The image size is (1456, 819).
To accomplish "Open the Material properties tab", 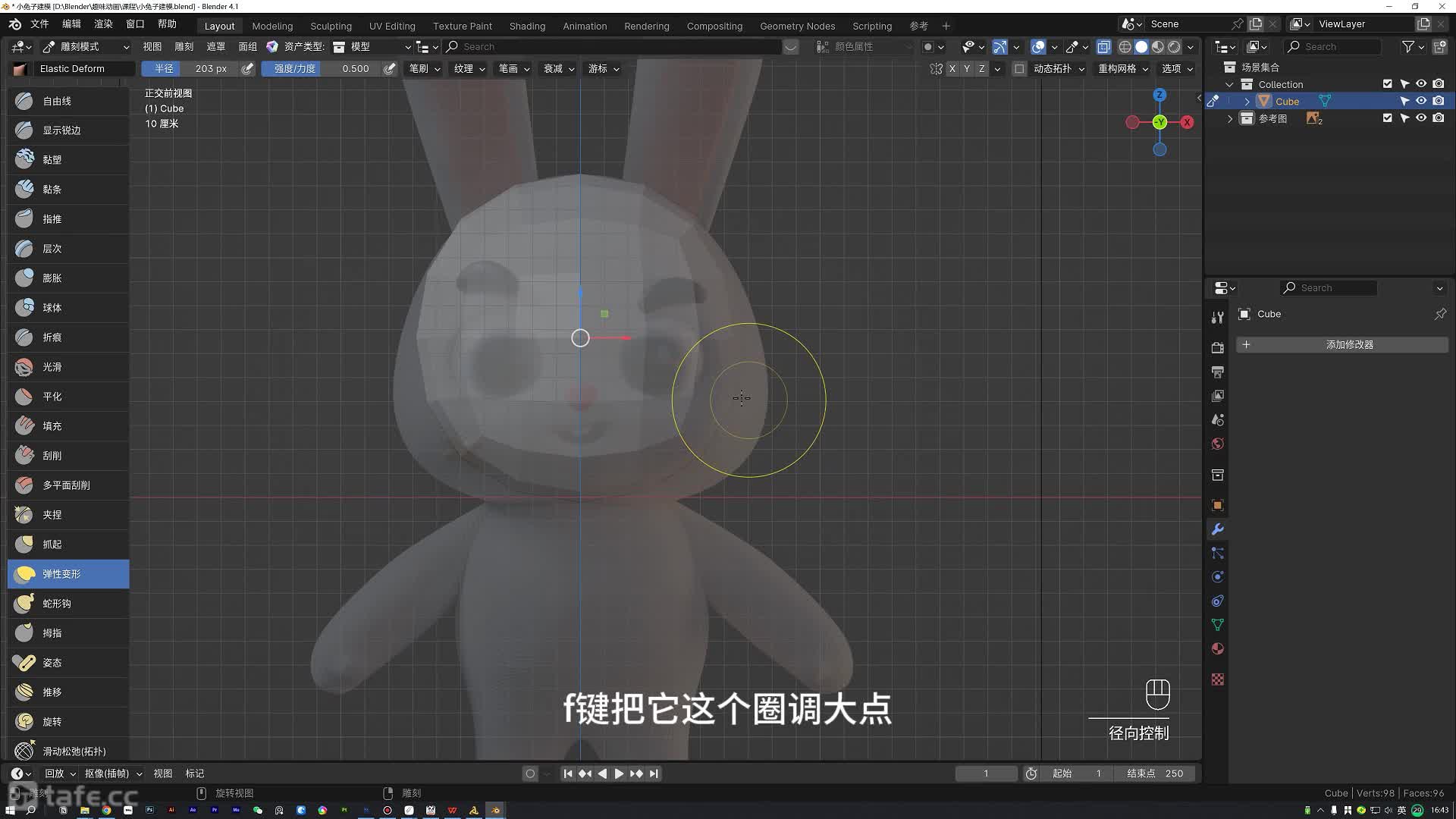I will [1217, 649].
